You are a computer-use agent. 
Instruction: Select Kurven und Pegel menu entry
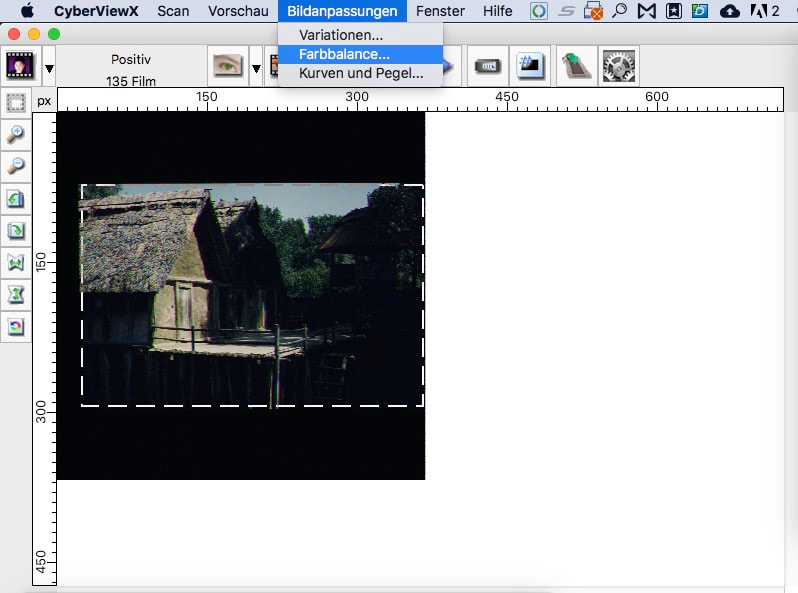point(360,73)
